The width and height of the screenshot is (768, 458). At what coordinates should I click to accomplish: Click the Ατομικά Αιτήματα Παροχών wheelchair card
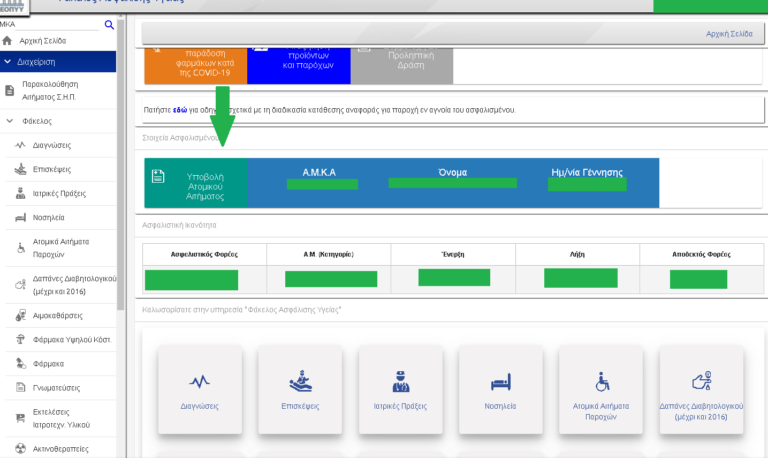click(x=601, y=382)
